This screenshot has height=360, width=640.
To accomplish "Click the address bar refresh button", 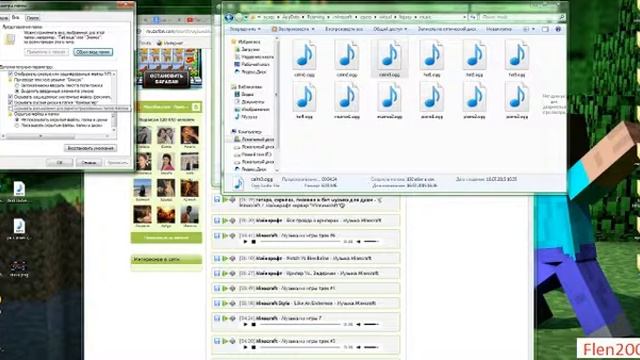I will 473,17.
